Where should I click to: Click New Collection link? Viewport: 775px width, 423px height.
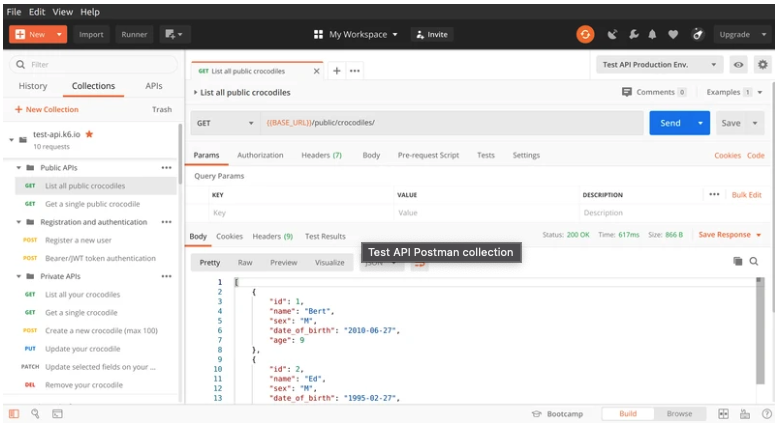(46, 109)
